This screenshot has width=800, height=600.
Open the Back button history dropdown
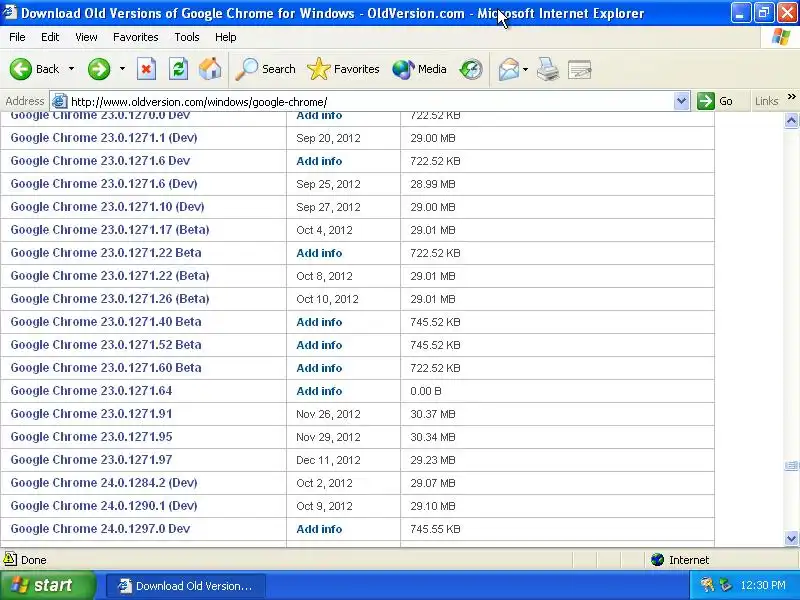coord(71,69)
